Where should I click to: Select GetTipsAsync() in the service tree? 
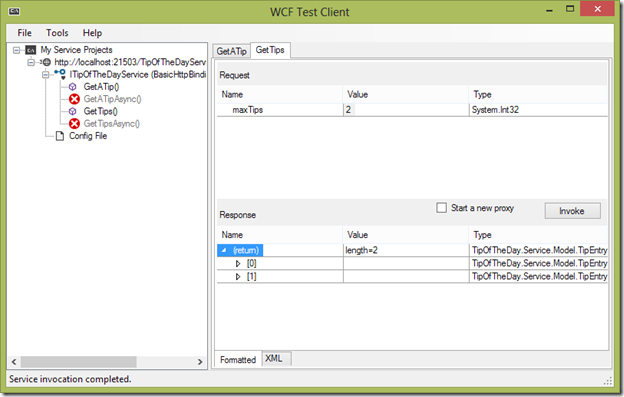pos(112,124)
